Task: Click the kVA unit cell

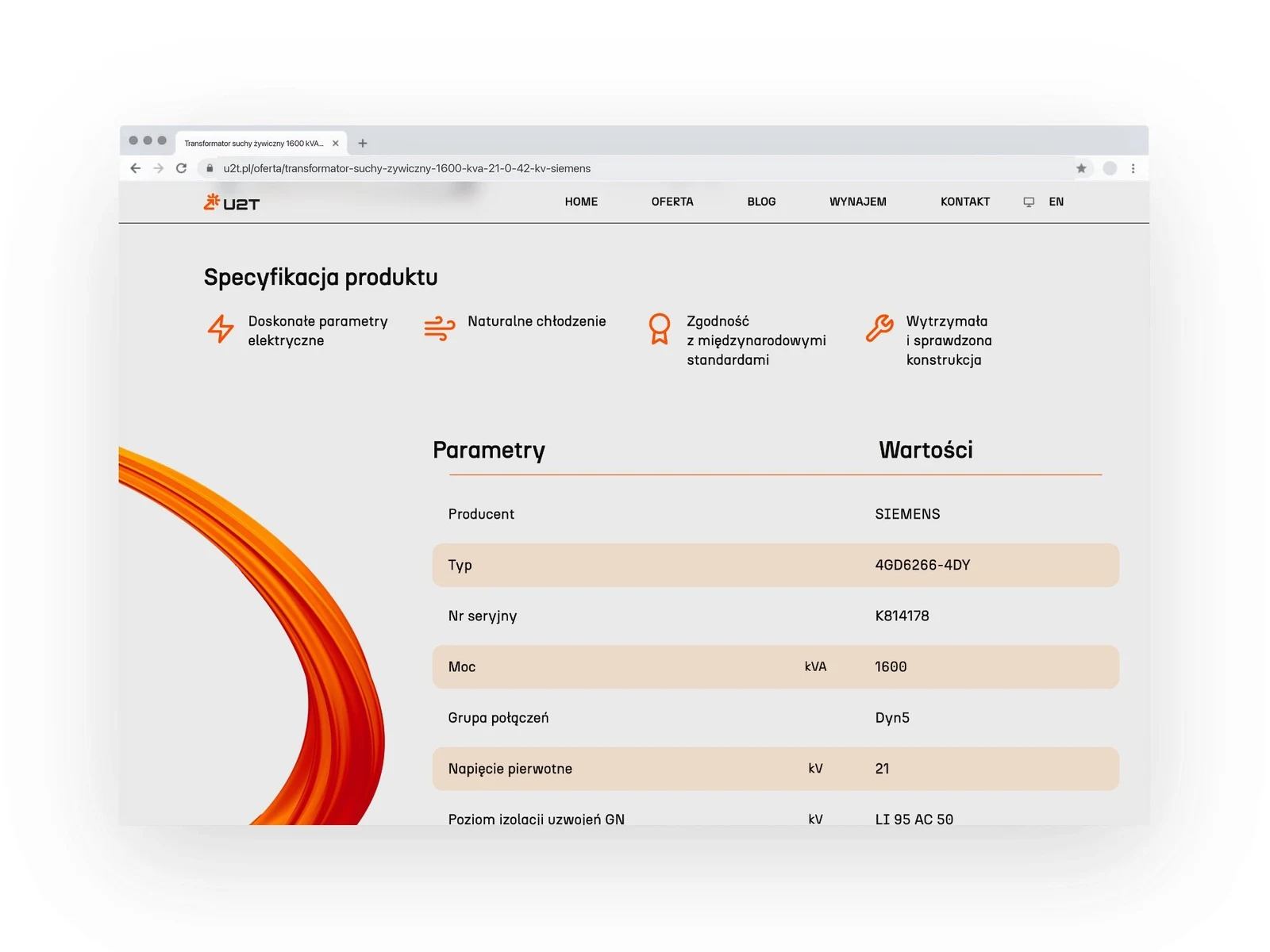Action: click(x=815, y=666)
